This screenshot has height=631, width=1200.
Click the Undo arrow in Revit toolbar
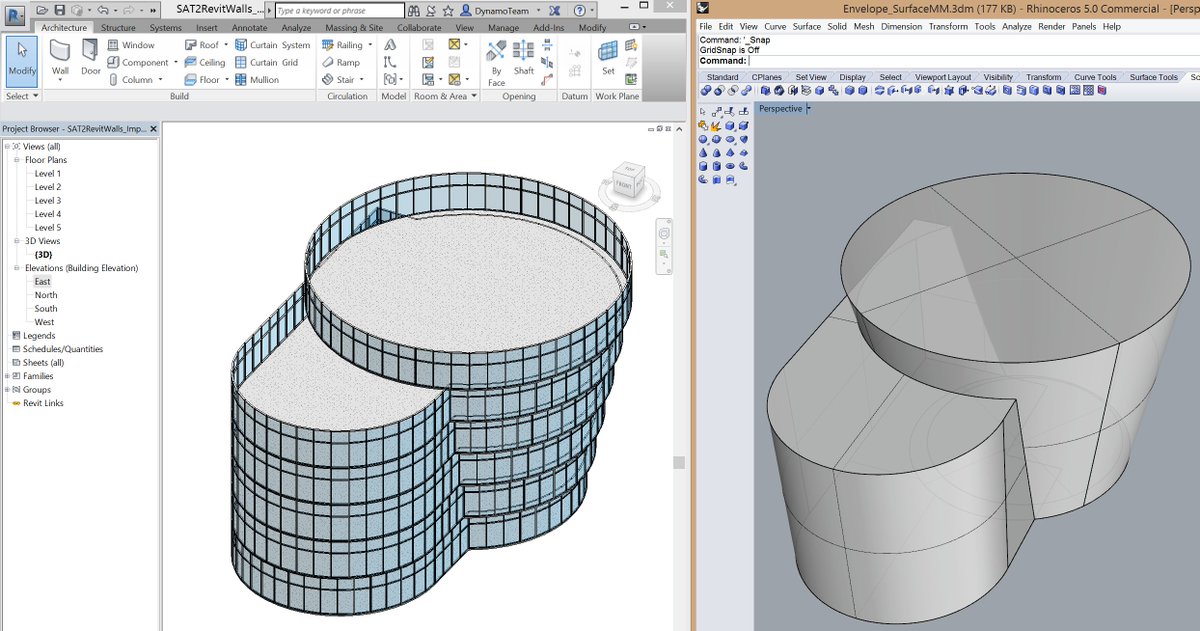tap(102, 10)
